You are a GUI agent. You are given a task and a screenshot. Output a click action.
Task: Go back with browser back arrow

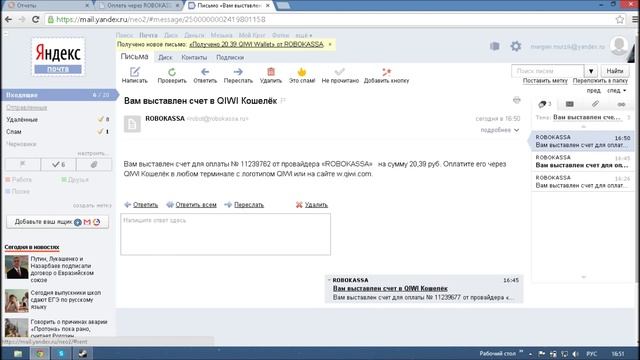point(9,19)
